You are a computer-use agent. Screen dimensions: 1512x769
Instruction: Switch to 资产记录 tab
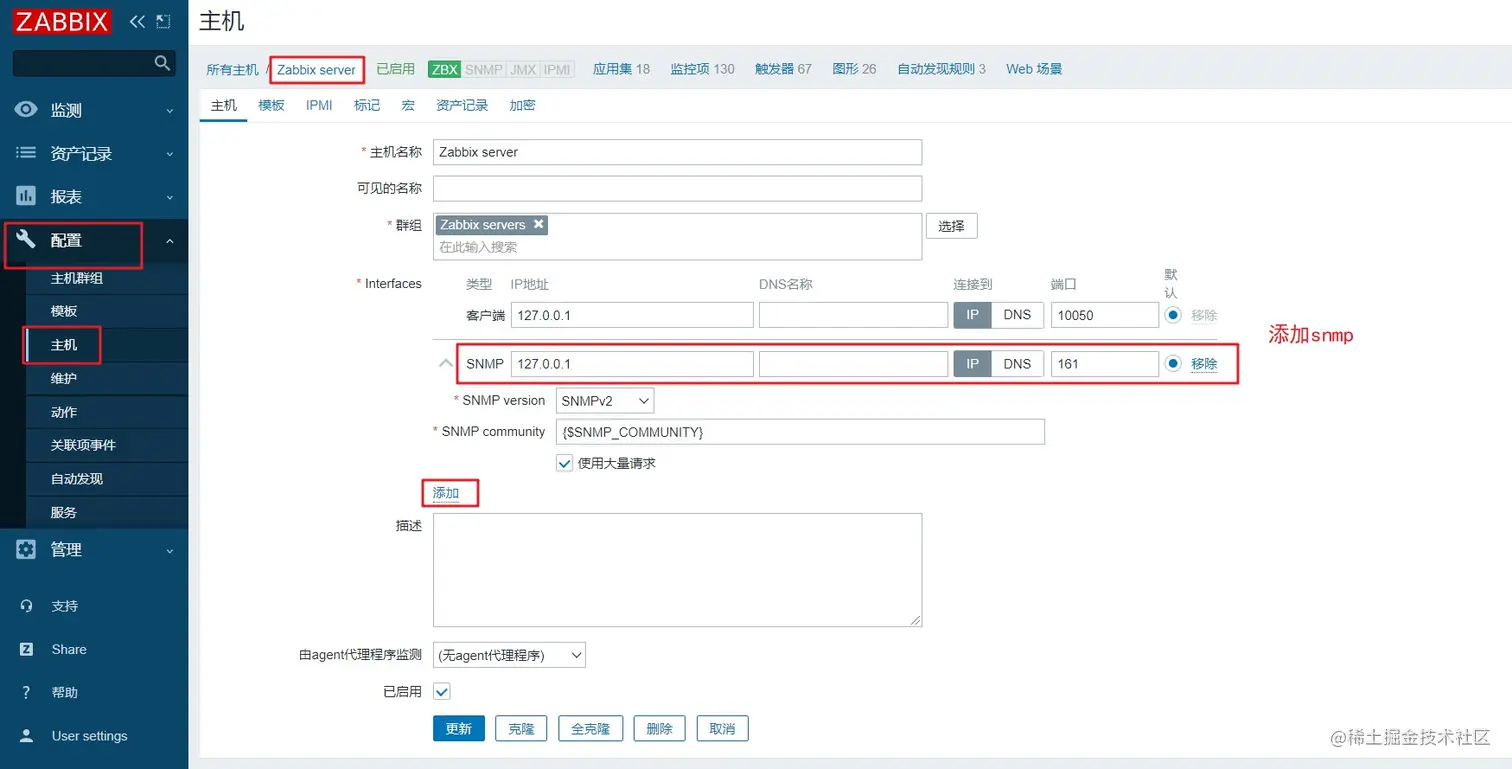pyautogui.click(x=462, y=105)
